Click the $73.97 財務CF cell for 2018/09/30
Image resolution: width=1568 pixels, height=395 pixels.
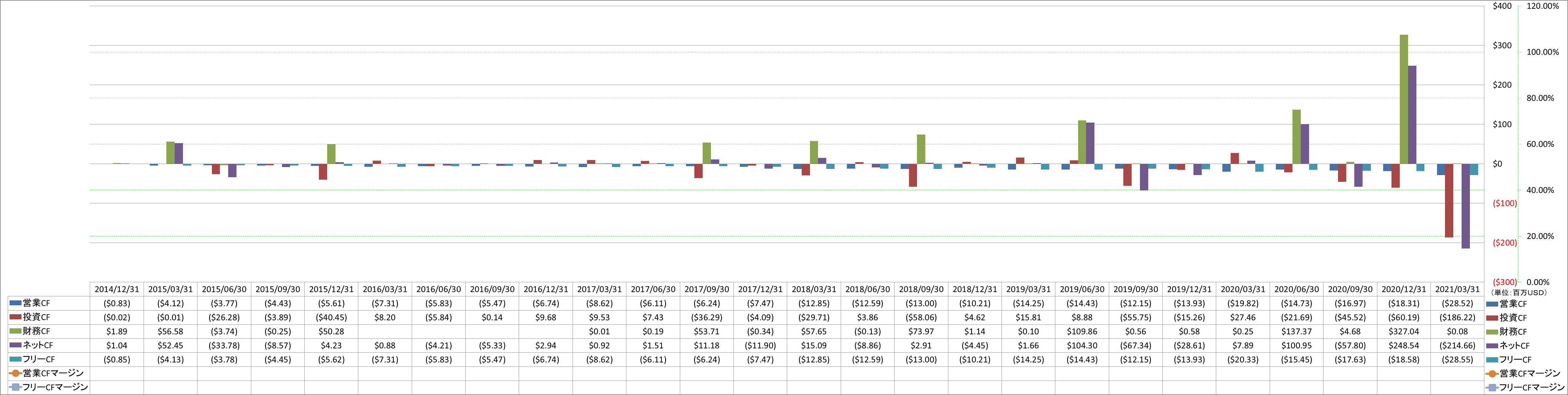921,331
